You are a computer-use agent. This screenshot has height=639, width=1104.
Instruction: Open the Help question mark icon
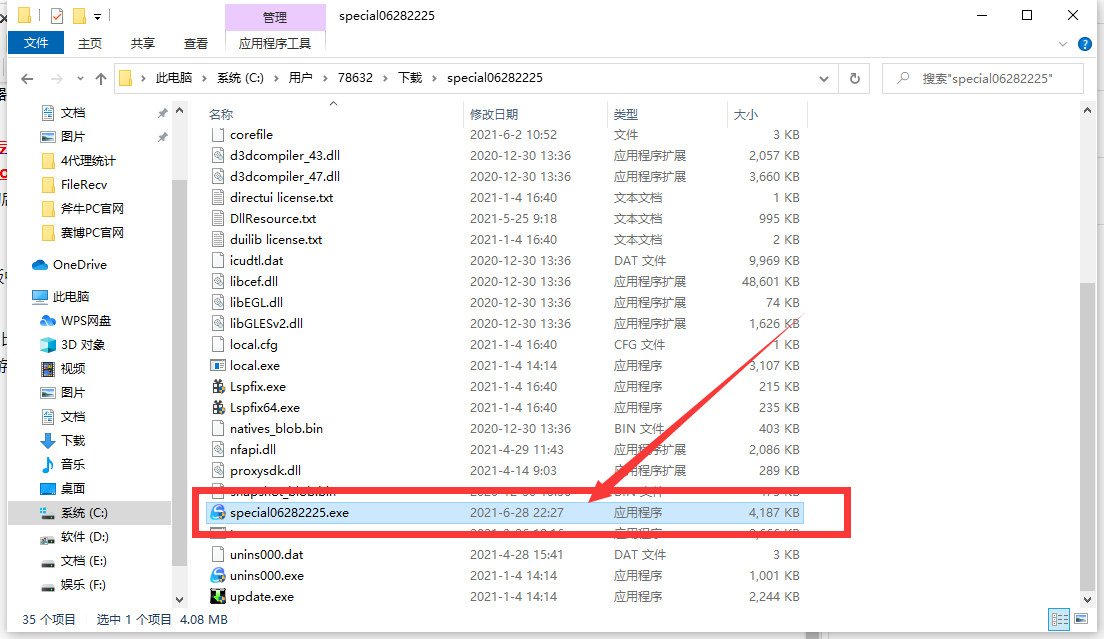(x=1085, y=44)
